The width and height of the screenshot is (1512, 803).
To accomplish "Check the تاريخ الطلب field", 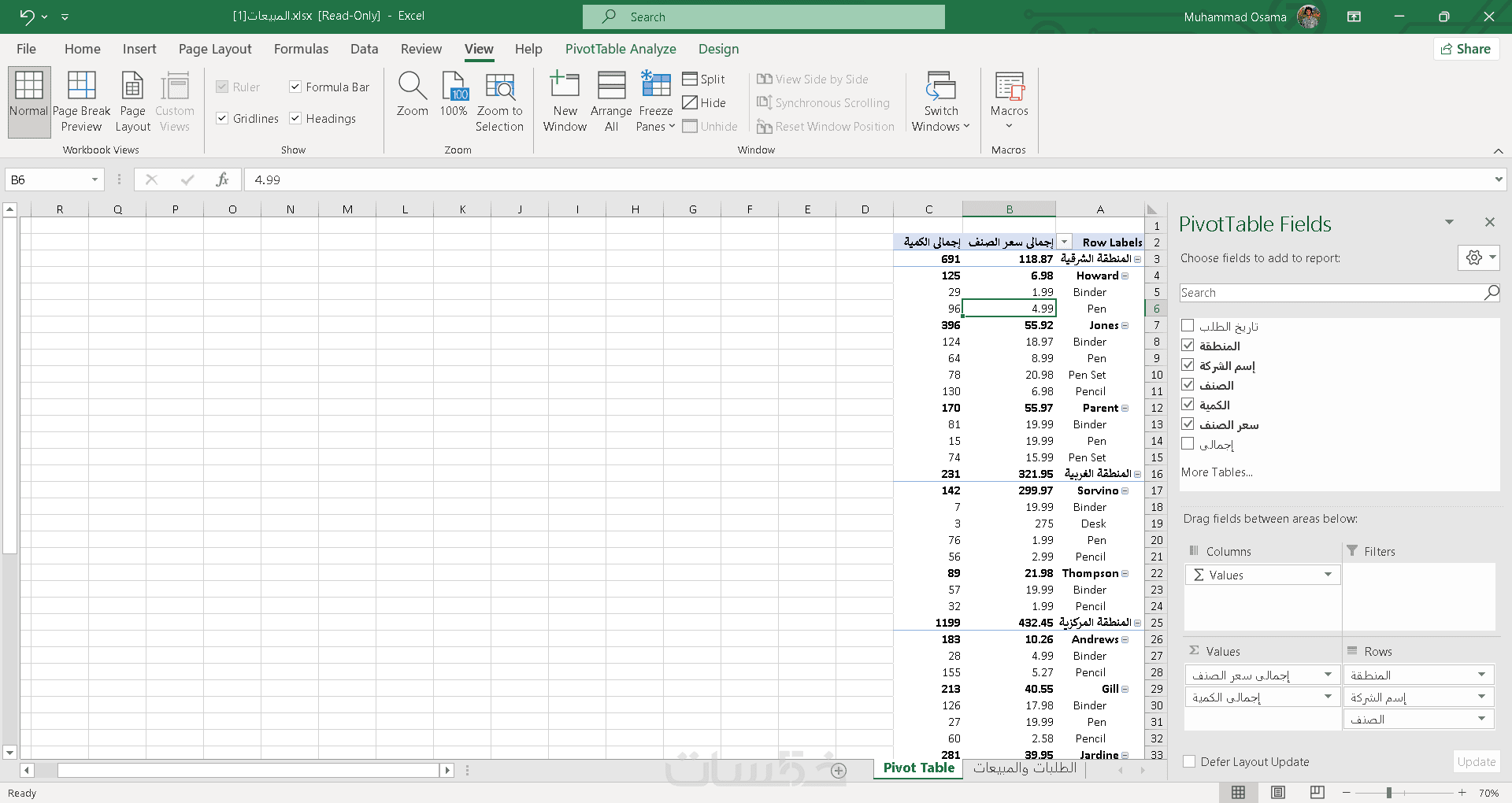I will pos(1188,325).
